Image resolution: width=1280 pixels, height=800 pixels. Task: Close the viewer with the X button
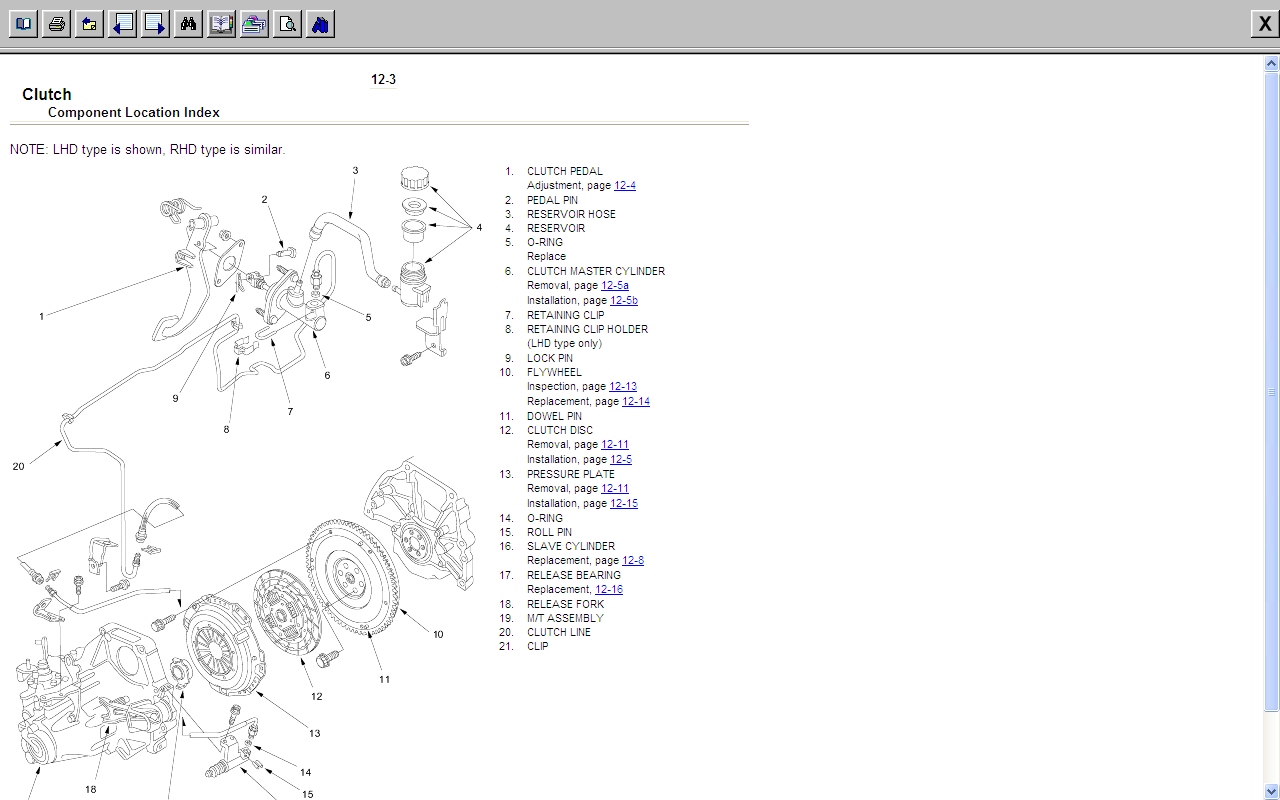tap(1264, 25)
